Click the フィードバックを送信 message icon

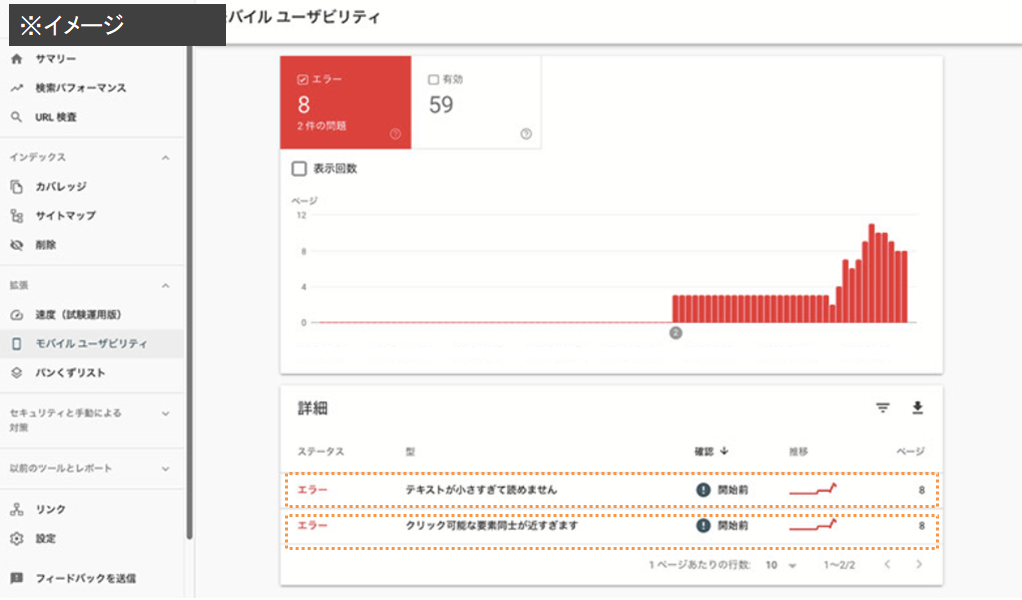click(x=17, y=578)
